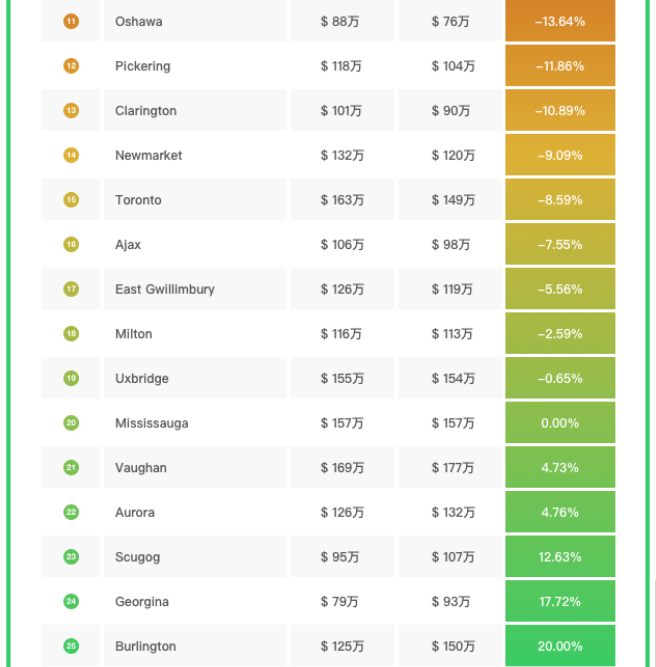Select the Pickering city row label
This screenshot has height=667, width=656.
pyautogui.click(x=143, y=66)
